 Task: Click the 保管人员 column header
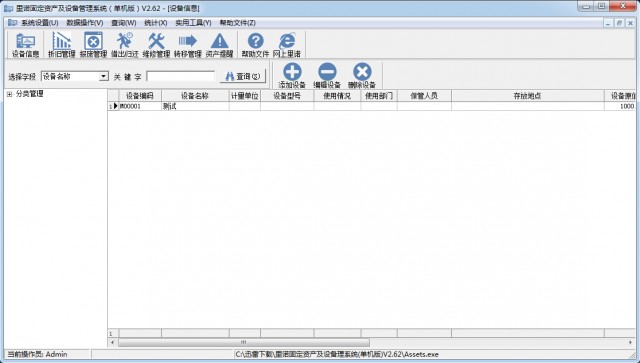(424, 96)
